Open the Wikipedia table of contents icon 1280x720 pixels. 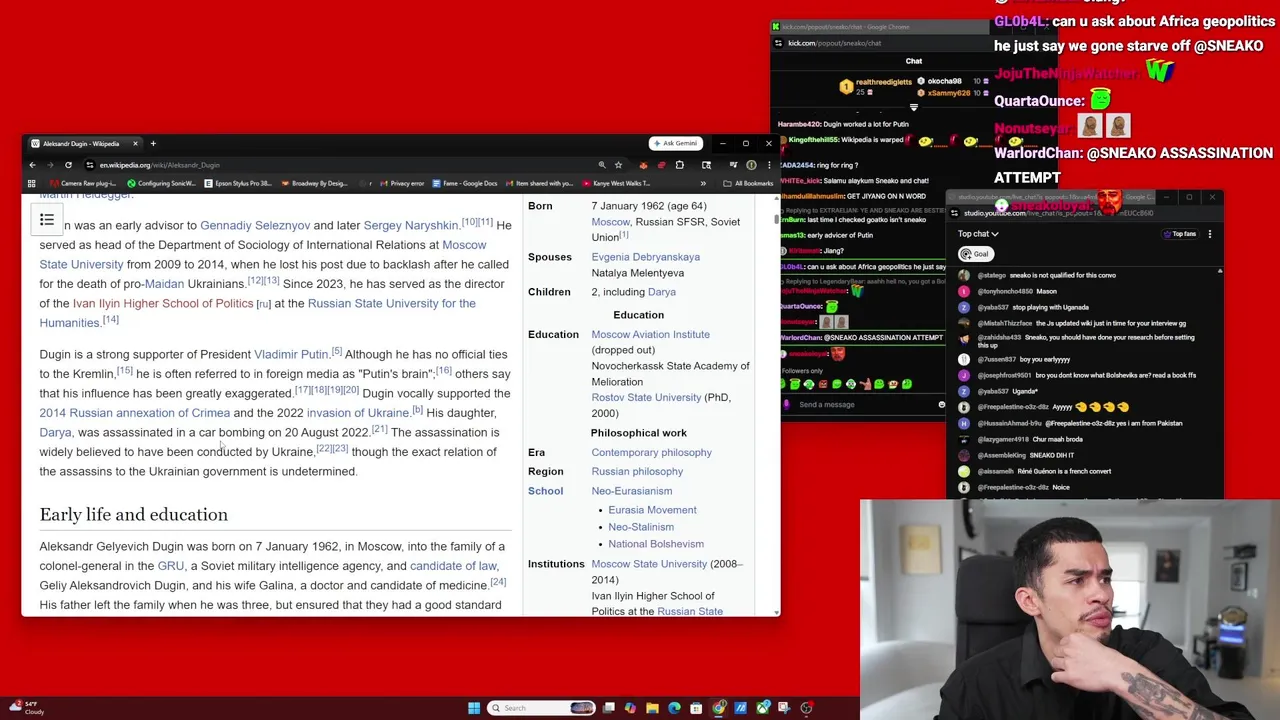(47, 220)
